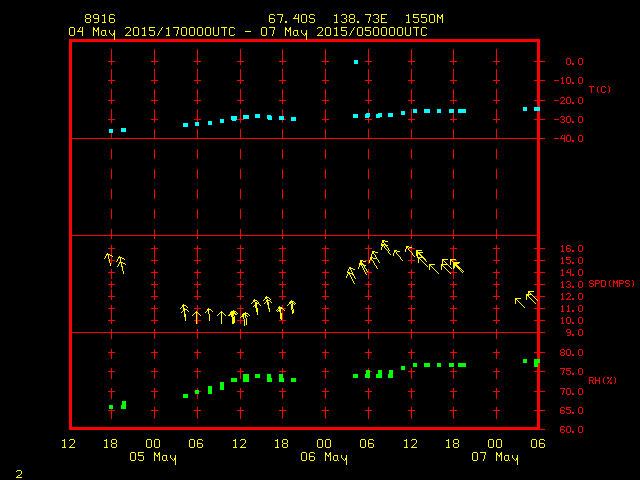Click the 05 May date label

point(154,458)
